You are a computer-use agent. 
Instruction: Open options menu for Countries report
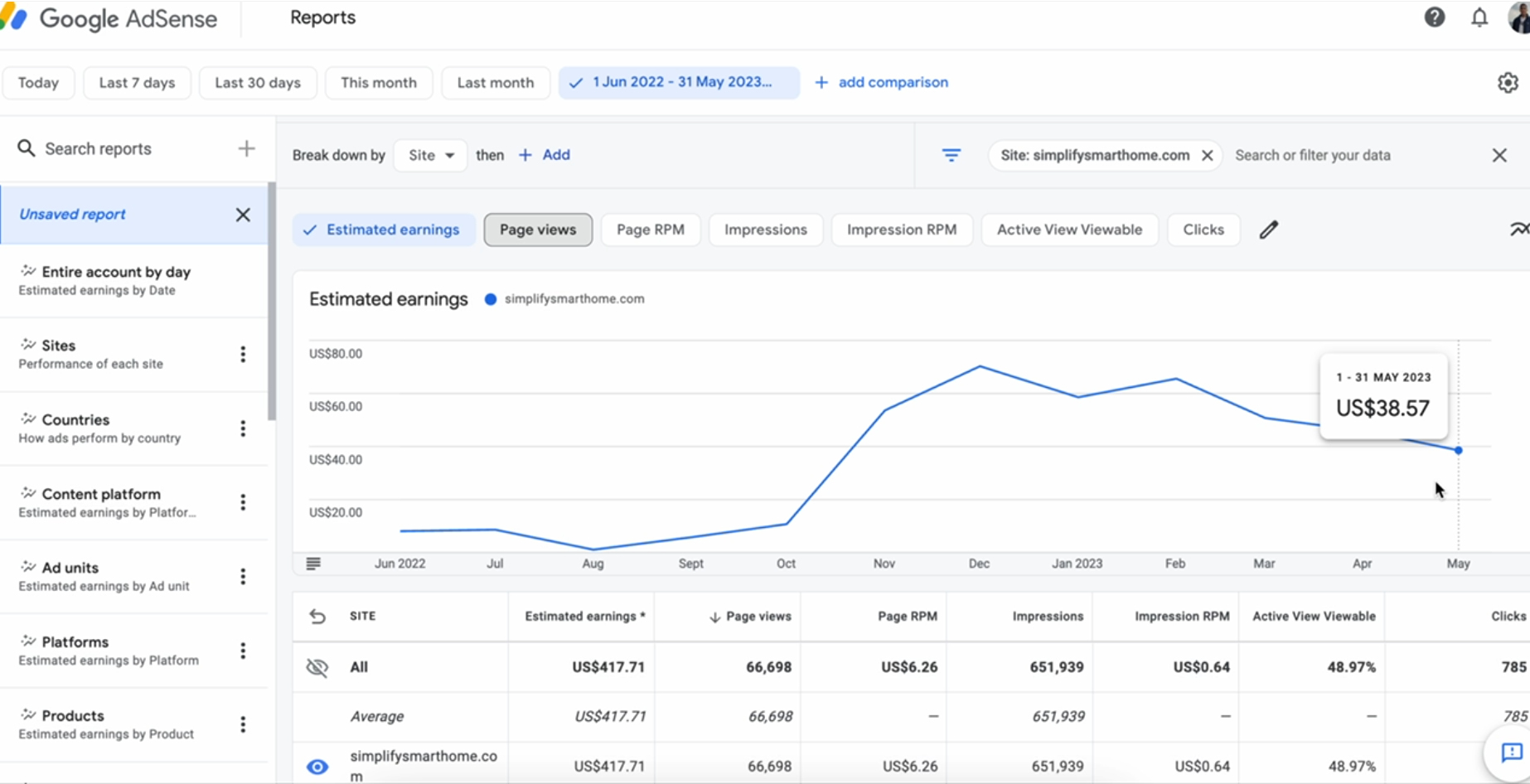pos(243,428)
